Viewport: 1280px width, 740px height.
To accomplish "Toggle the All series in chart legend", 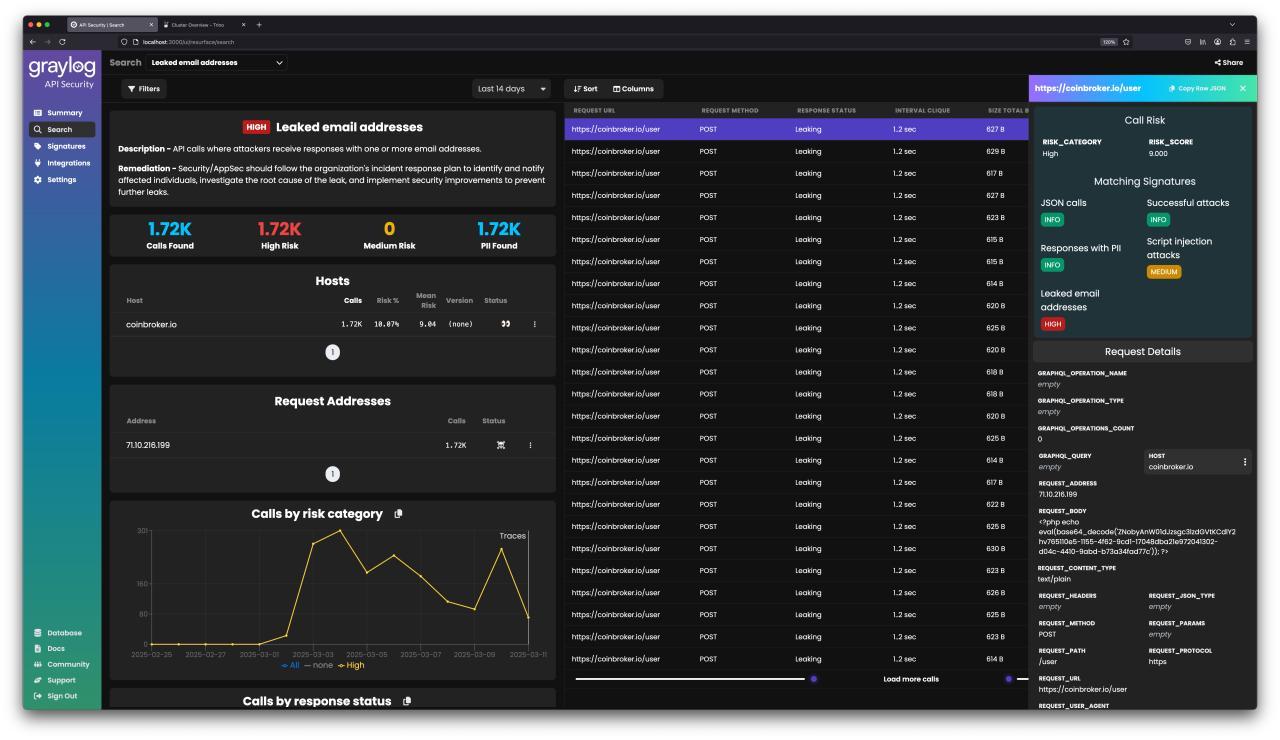I will (x=291, y=665).
